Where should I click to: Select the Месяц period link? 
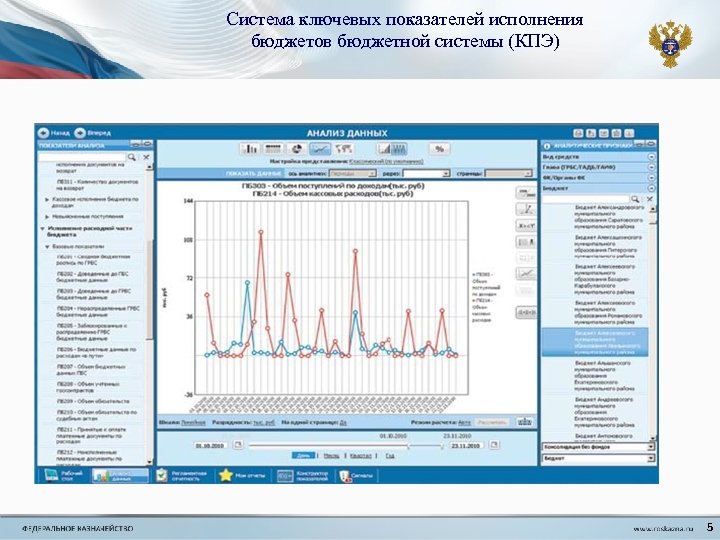pyautogui.click(x=332, y=456)
